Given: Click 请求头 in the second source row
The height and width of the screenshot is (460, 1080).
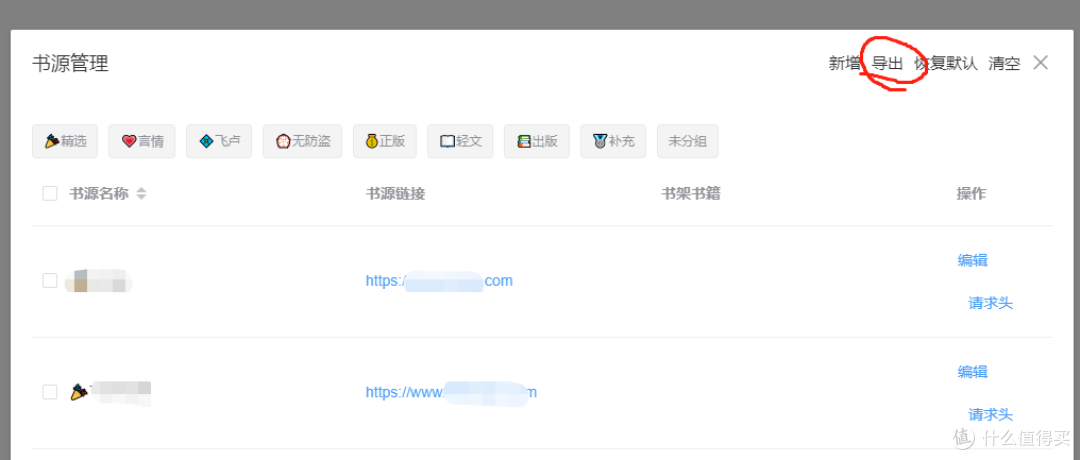Looking at the screenshot, I should (990, 415).
